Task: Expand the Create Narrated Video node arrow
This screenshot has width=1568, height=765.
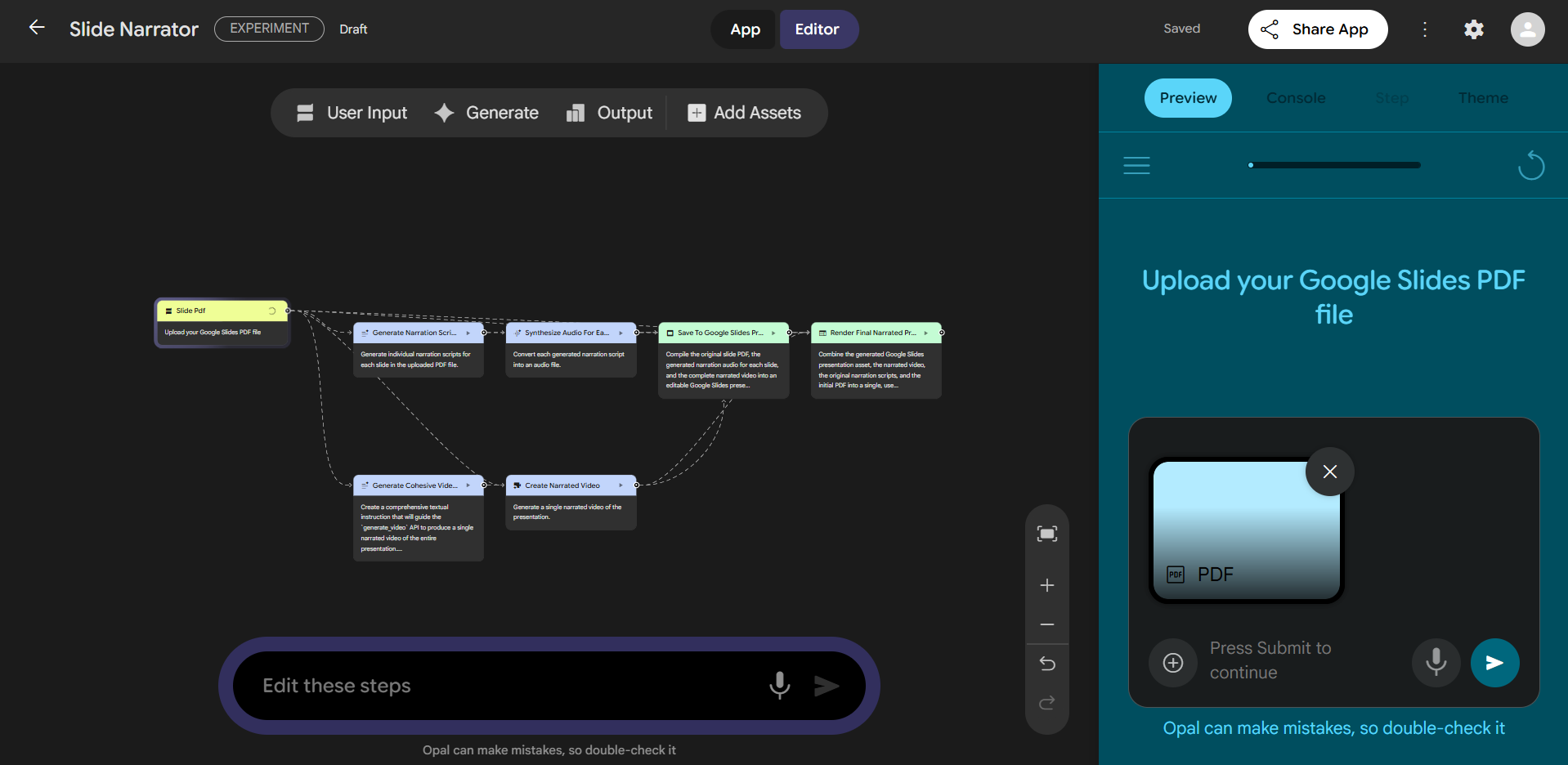Action: pos(621,485)
